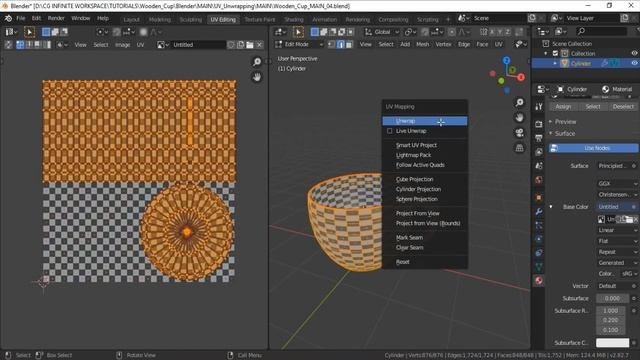
Task: Adjust Subsurface Radius 1.000 field
Action: 612,311
